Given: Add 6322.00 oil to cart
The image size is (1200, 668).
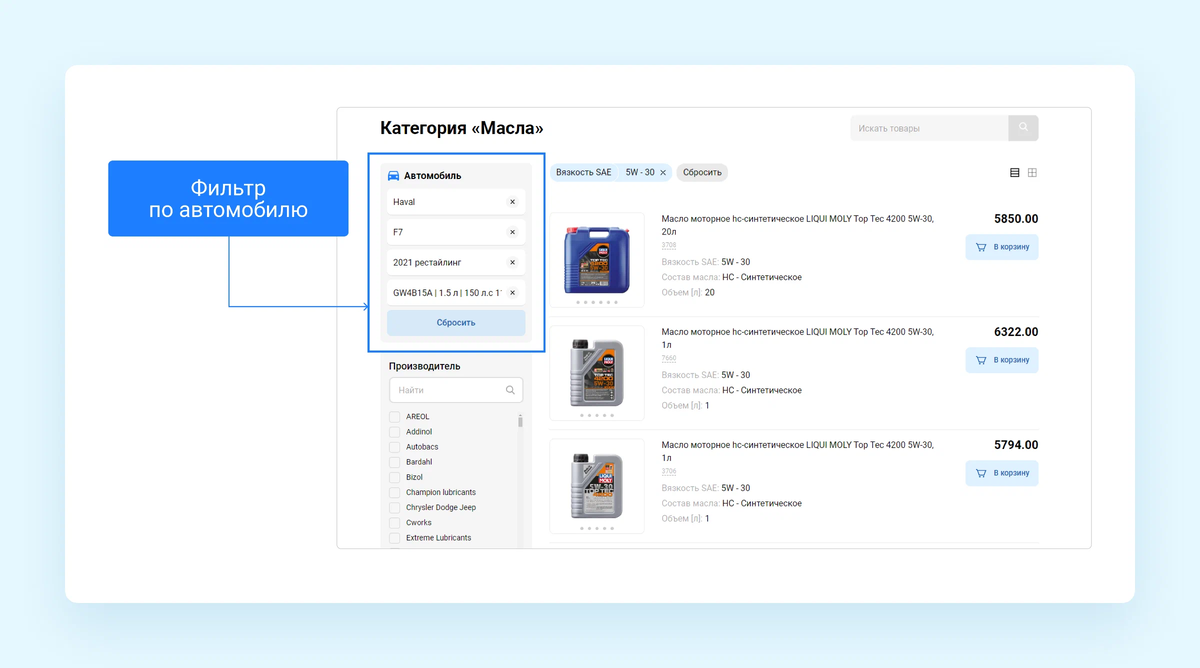Looking at the screenshot, I should [1002, 360].
